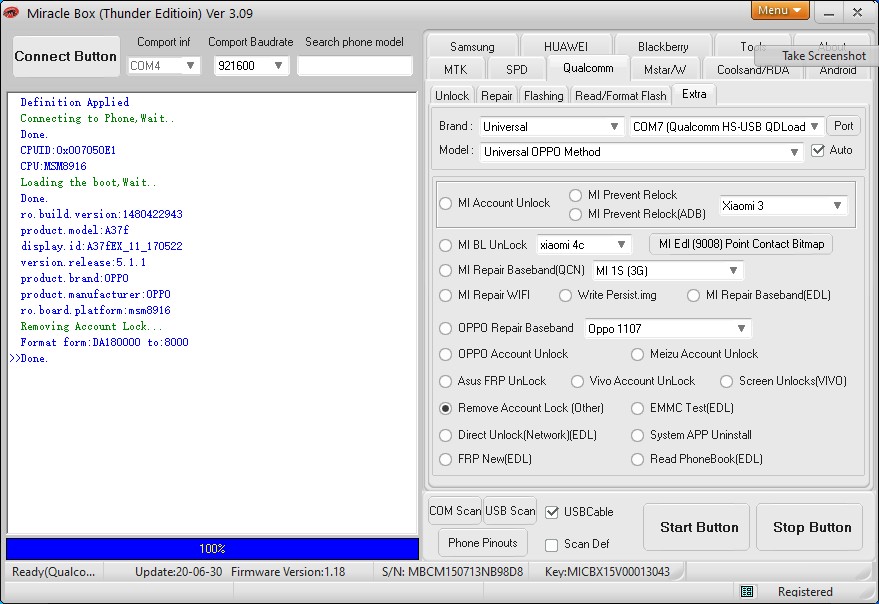Screen dimensions: 879x604
Task: Click the blue 100% progress bar
Action: (x=212, y=548)
